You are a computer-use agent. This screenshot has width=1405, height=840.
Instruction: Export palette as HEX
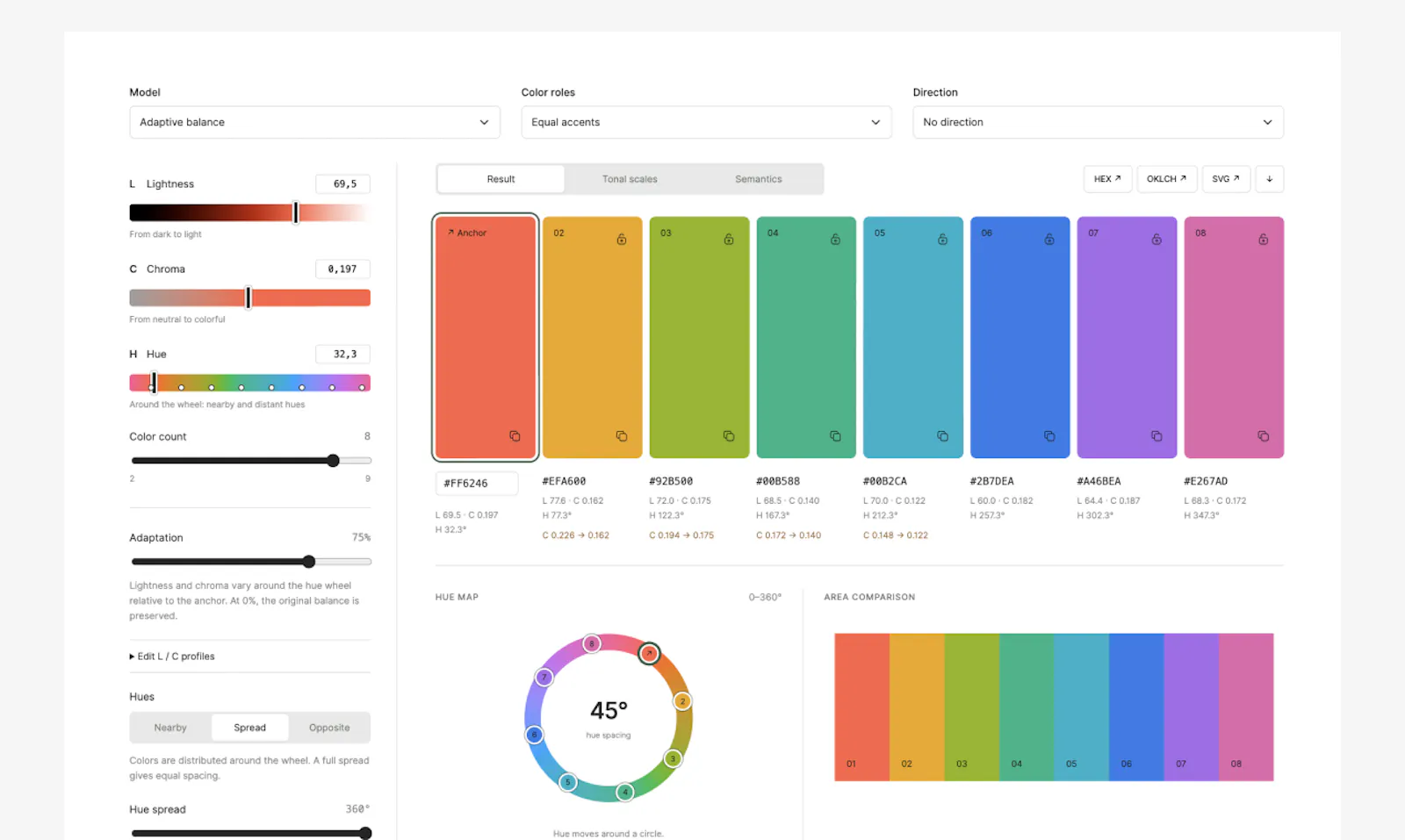point(1107,179)
